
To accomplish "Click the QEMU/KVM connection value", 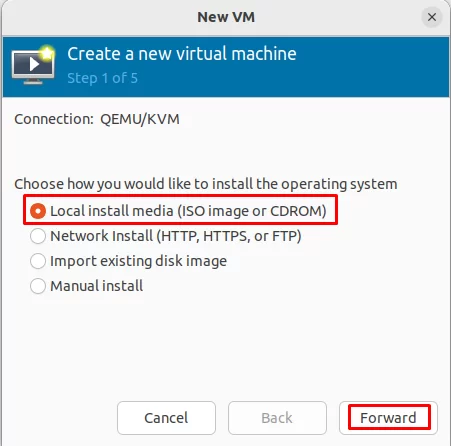I will 140,119.
